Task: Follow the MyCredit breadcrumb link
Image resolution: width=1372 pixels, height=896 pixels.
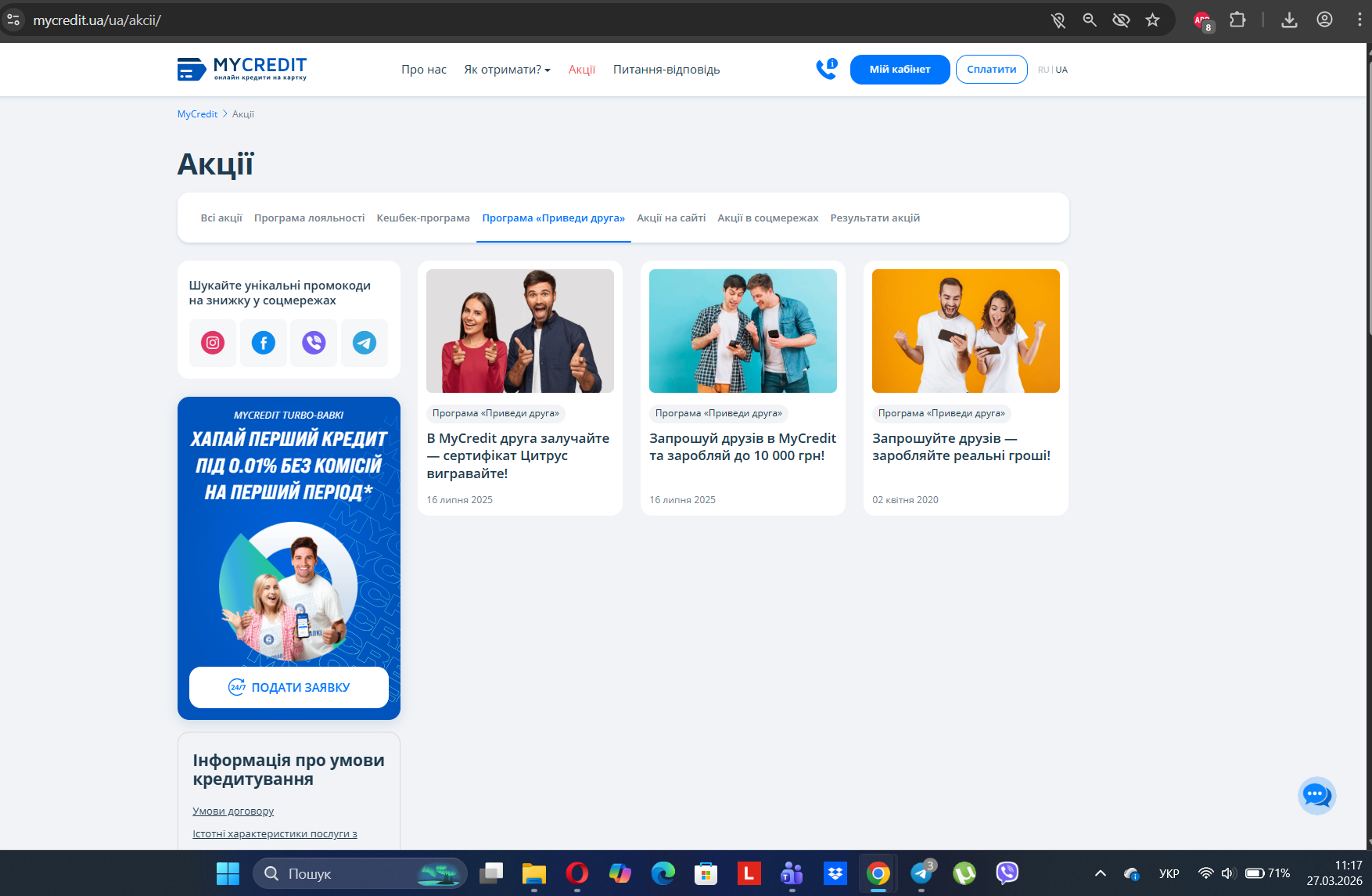Action: 197,114
